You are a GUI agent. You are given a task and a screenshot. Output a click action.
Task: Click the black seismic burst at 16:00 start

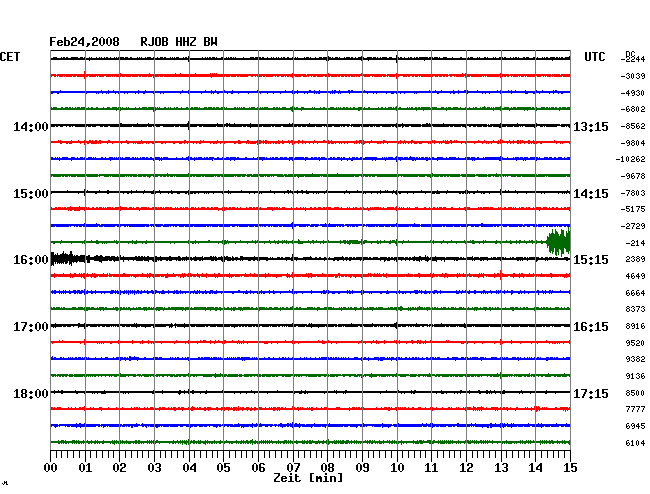tap(69, 259)
